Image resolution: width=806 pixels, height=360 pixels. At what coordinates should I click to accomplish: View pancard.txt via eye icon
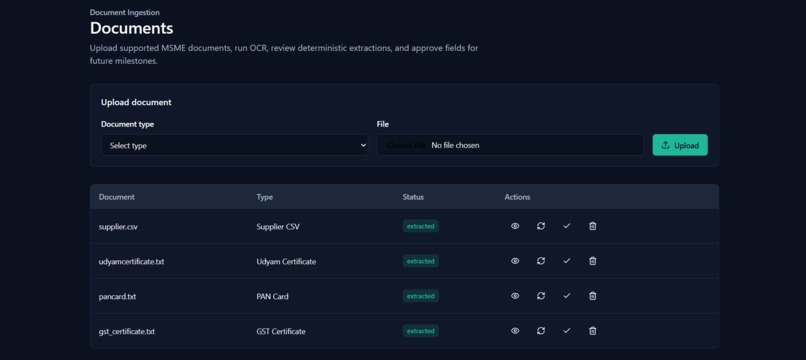coord(515,296)
